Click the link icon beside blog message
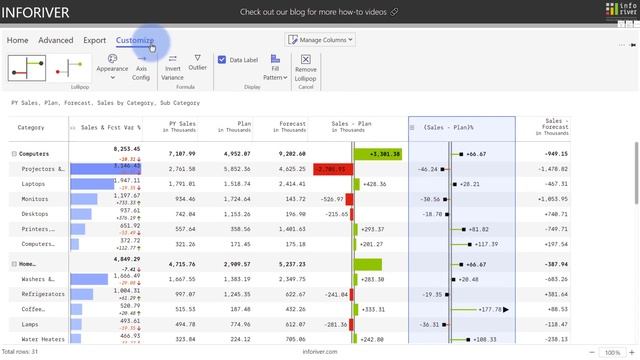The image size is (640, 360). pos(394,12)
